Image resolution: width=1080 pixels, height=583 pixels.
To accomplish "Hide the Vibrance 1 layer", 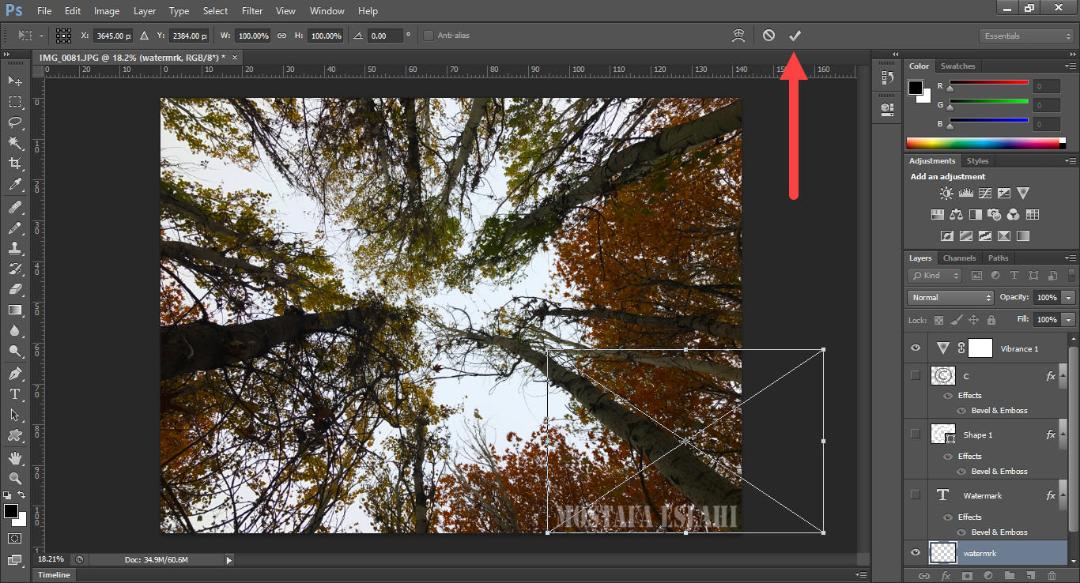I will (915, 348).
